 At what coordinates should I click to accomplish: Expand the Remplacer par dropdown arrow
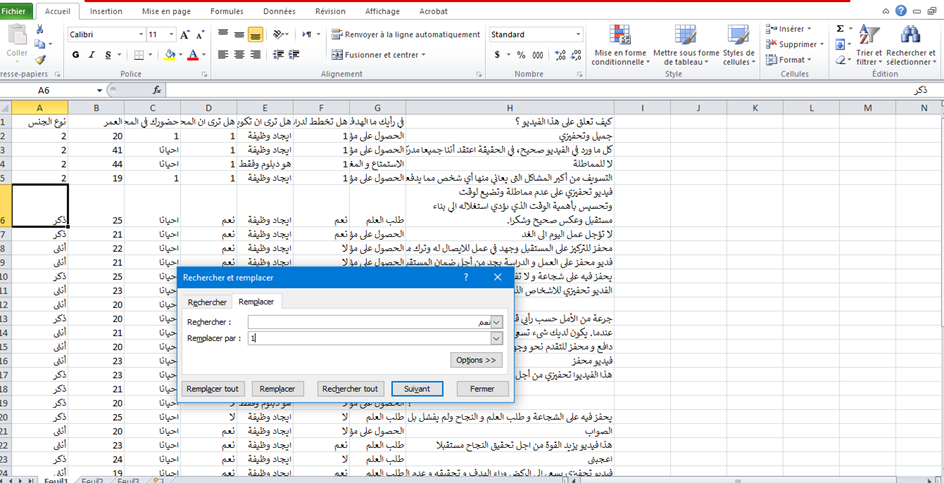497,339
